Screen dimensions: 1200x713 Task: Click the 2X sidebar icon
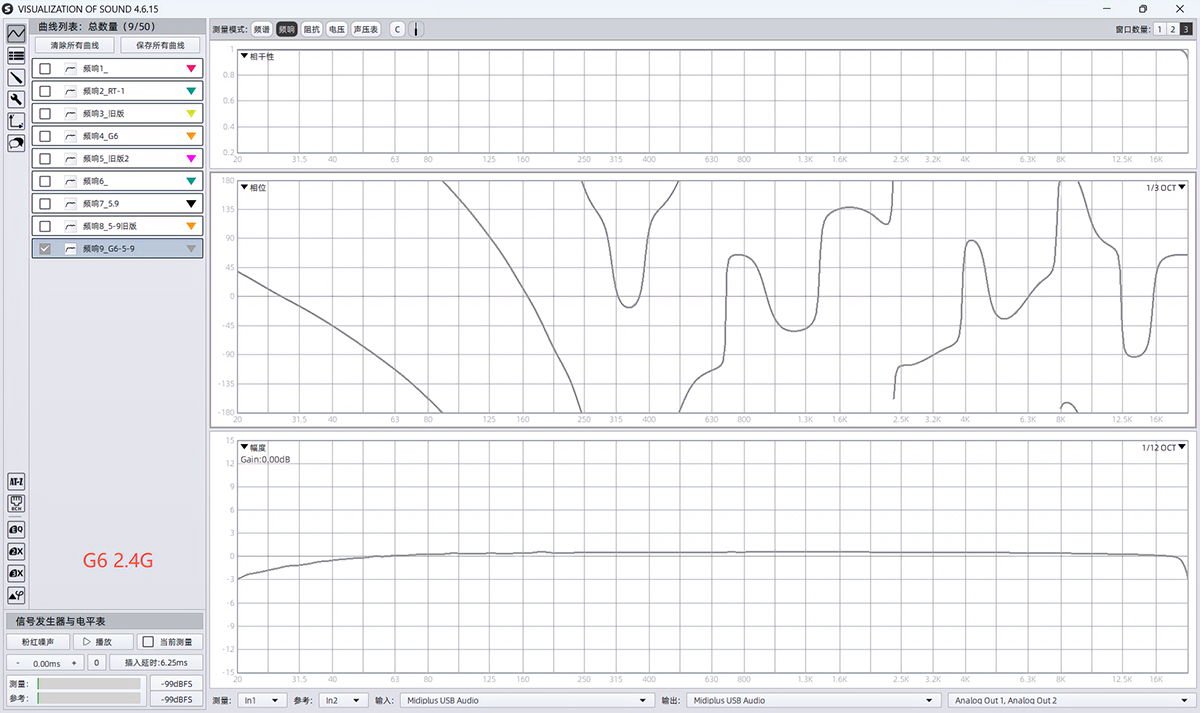(16, 551)
